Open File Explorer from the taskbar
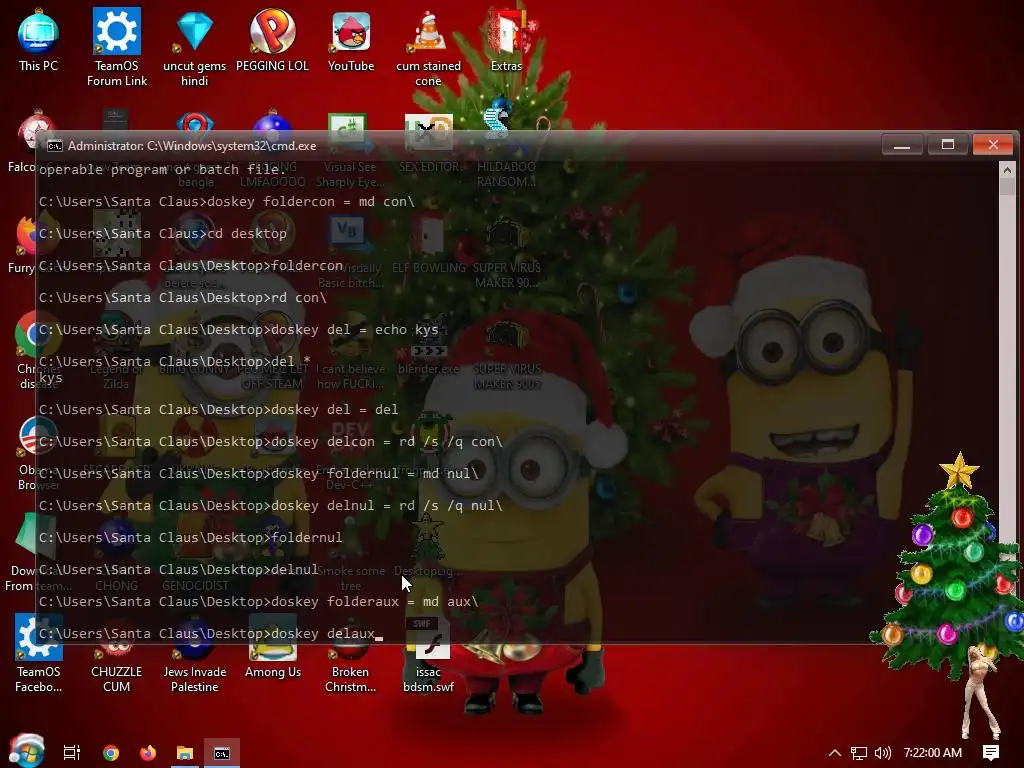Viewport: 1024px width, 768px height. 185,753
